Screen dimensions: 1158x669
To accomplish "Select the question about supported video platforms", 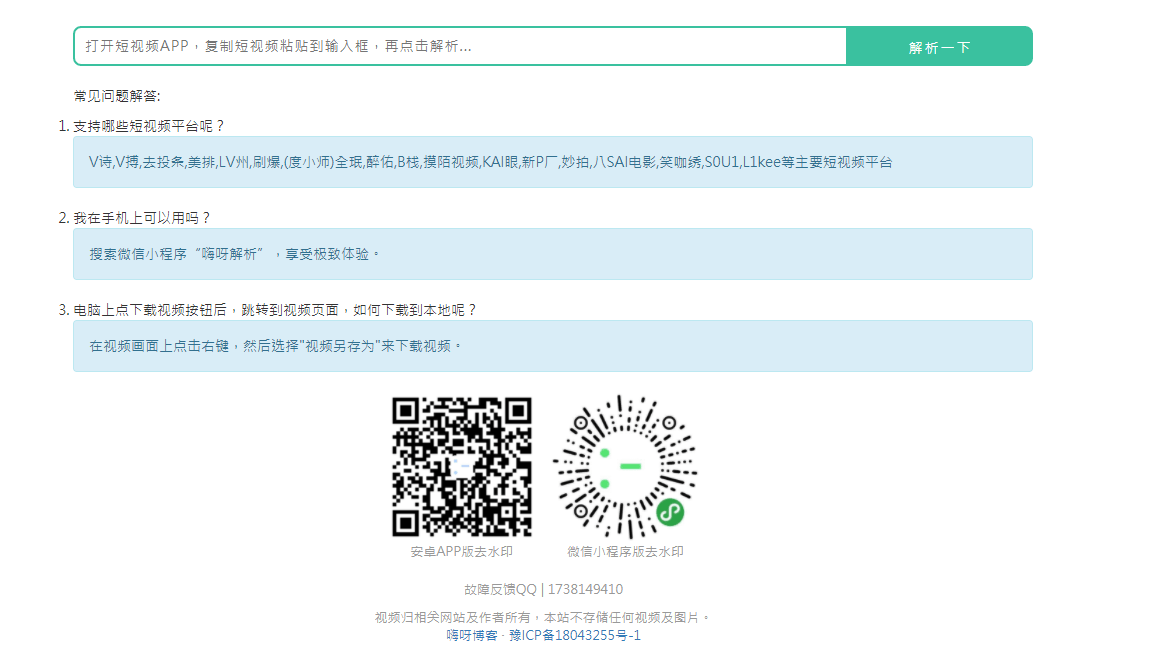I will pyautogui.click(x=149, y=126).
